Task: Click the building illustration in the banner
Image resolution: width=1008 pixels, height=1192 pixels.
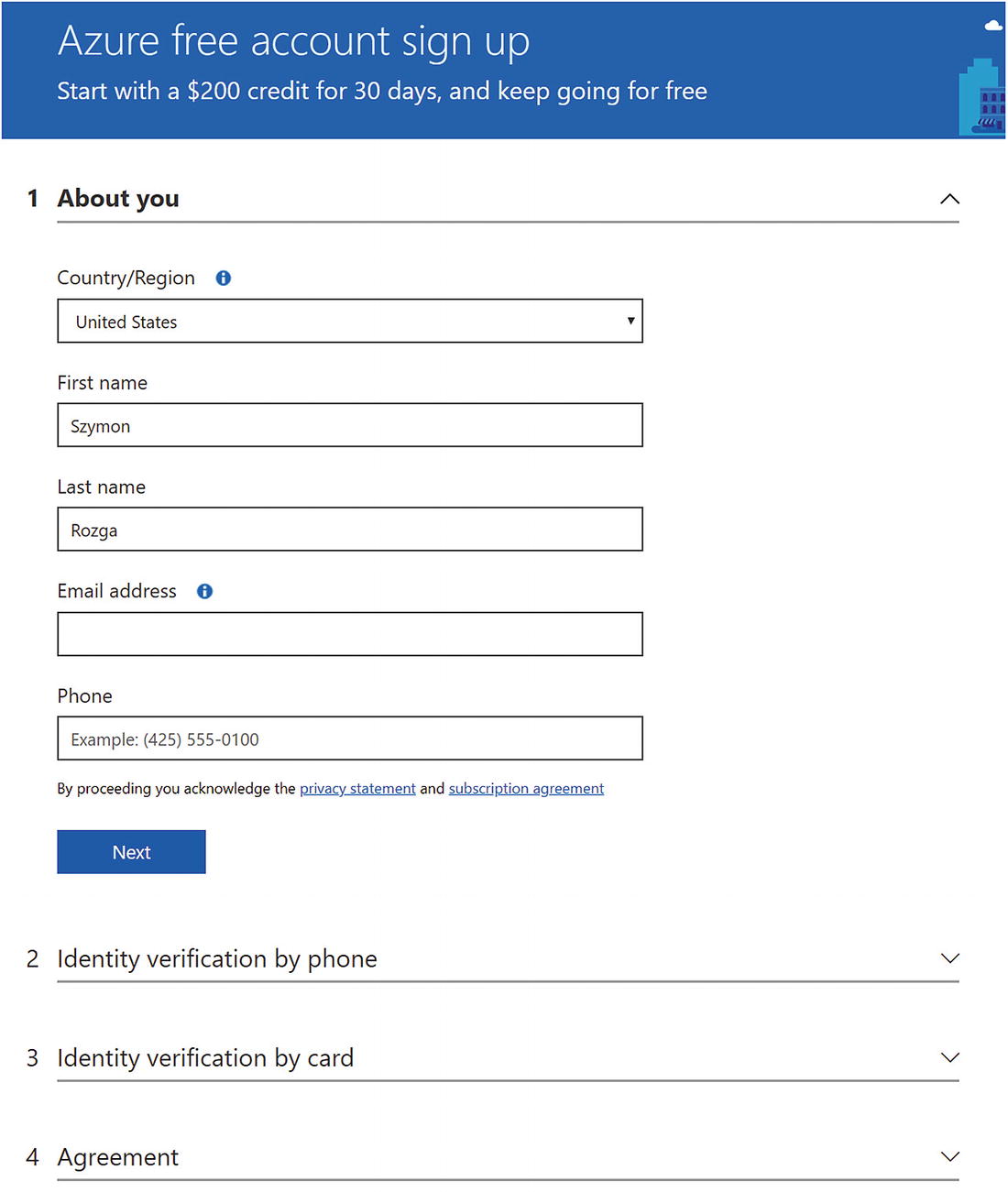Action: coord(981,98)
